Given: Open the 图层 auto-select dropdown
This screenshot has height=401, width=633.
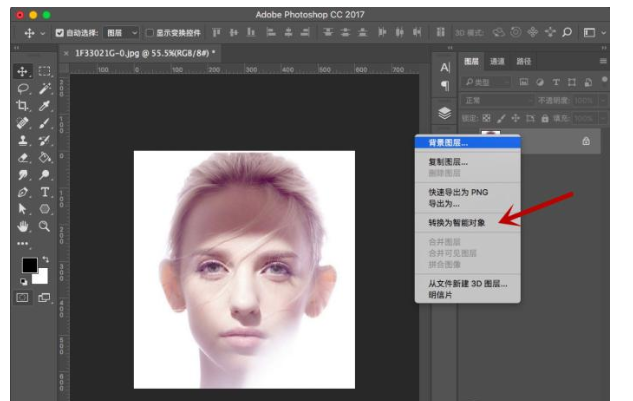Looking at the screenshot, I should coord(119,32).
